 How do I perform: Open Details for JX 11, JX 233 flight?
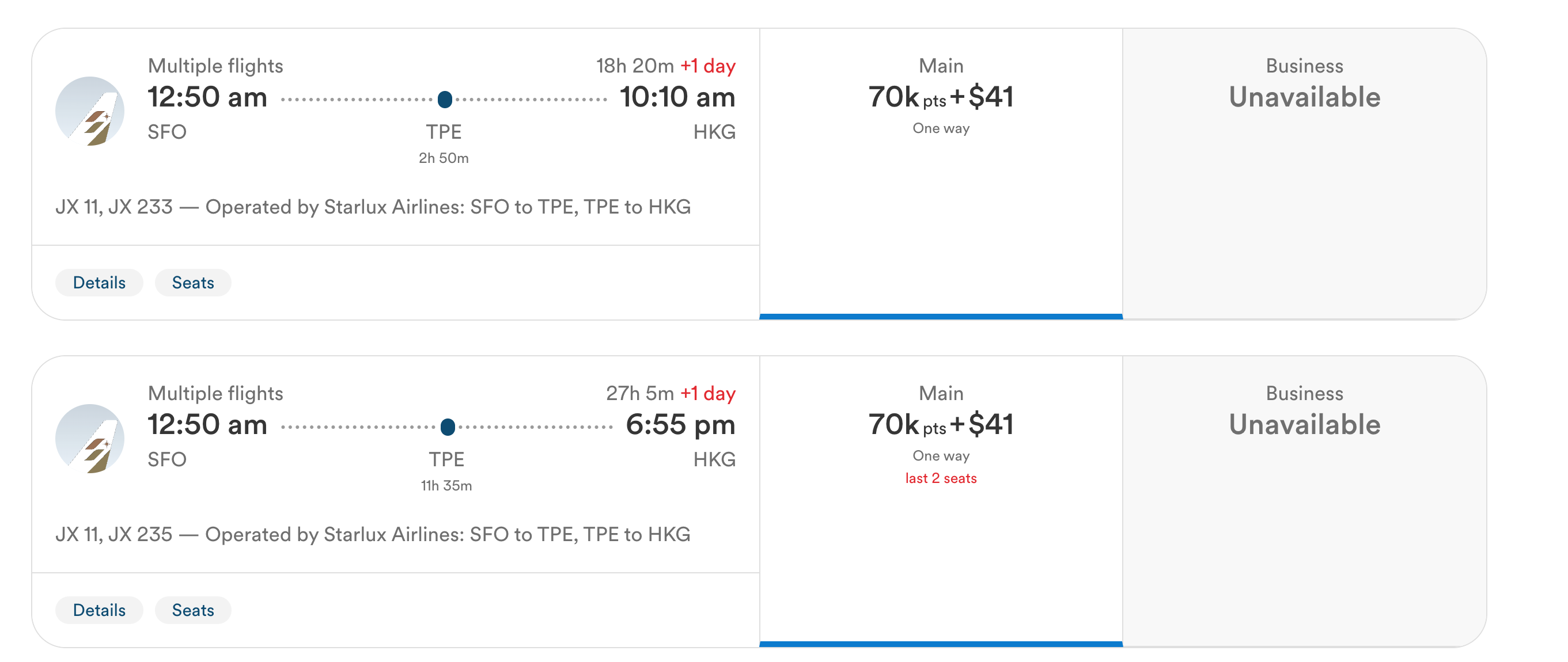coord(99,282)
